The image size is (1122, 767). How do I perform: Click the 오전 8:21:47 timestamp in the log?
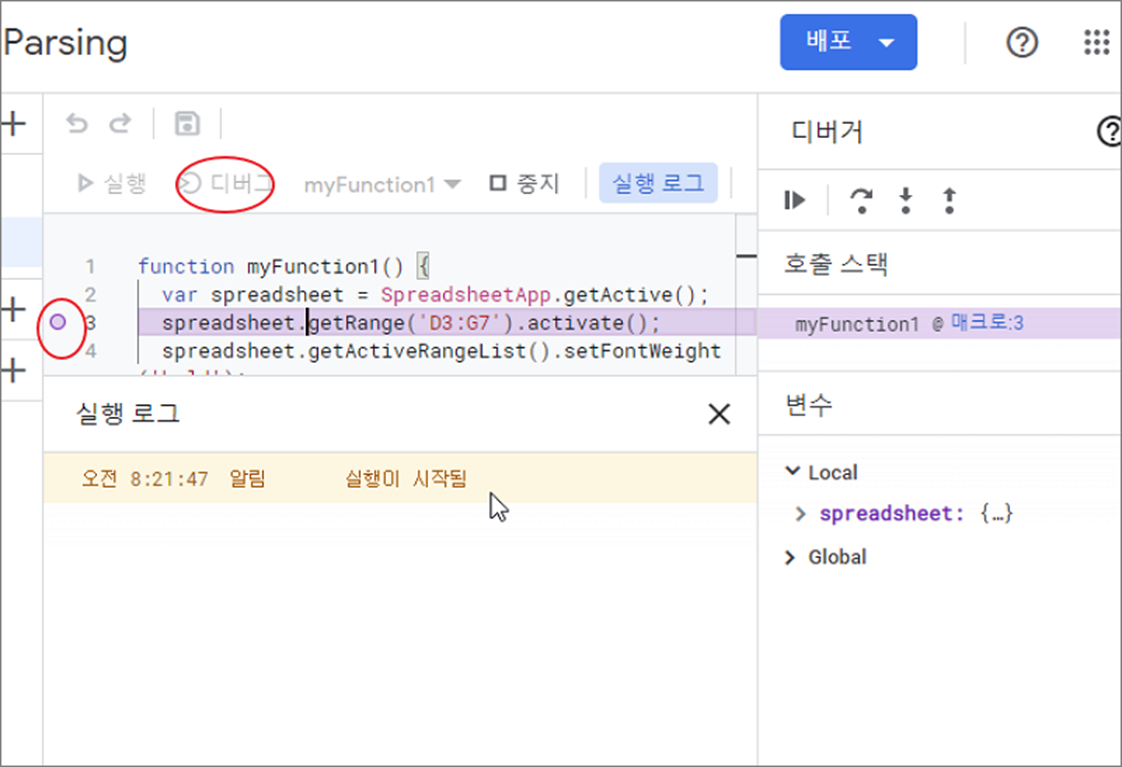(145, 478)
